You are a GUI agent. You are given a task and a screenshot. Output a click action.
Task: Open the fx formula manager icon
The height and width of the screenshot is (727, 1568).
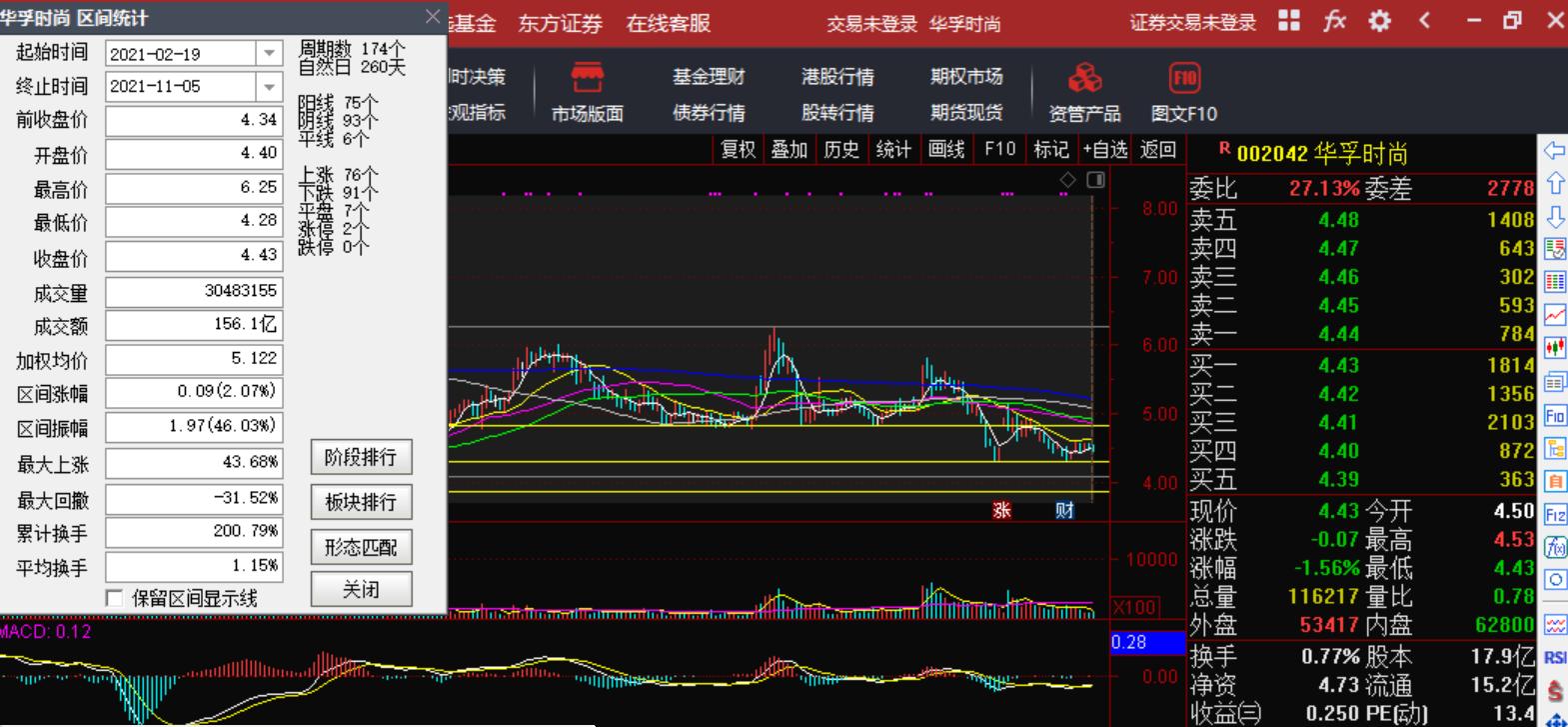(1334, 20)
